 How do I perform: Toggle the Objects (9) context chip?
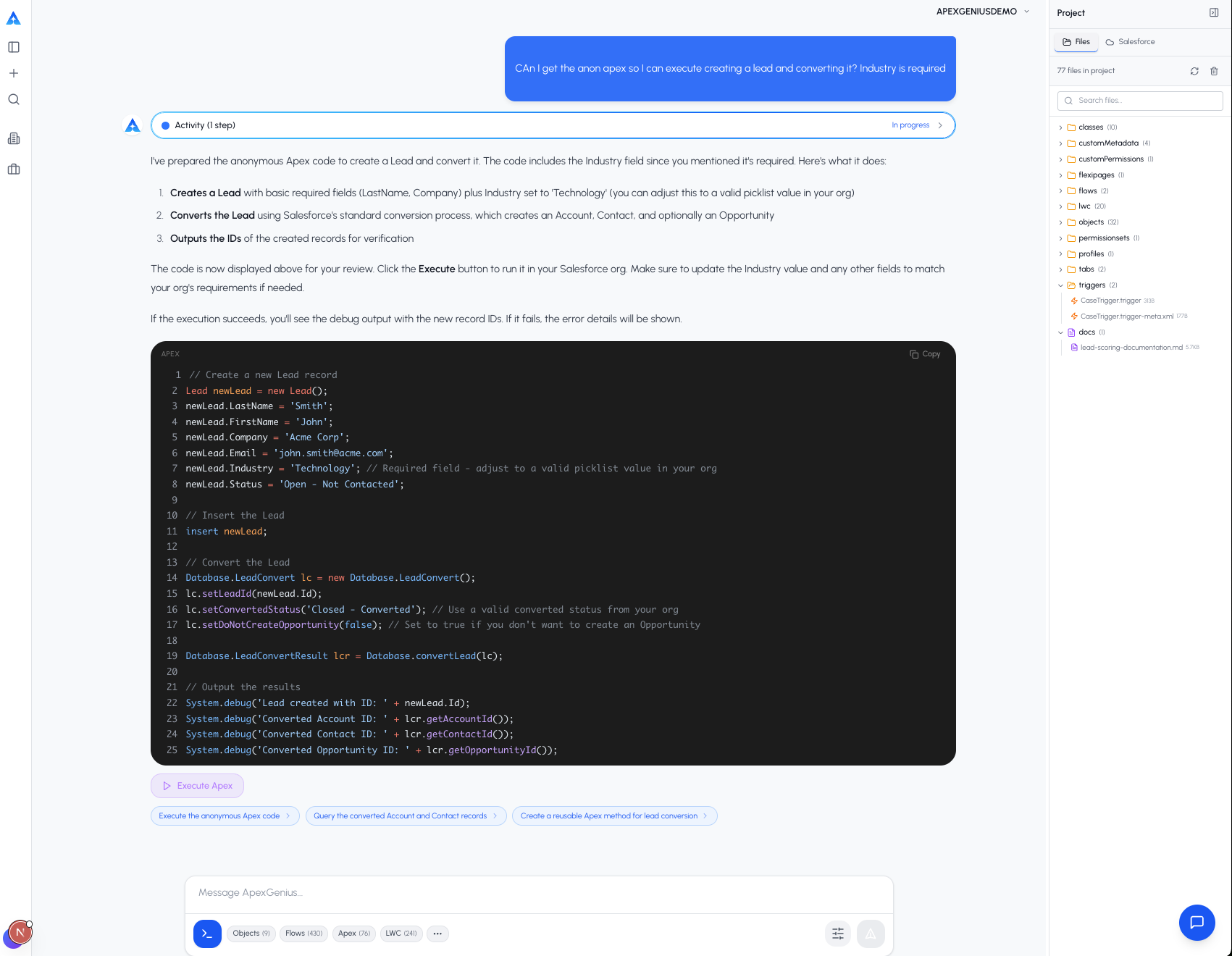pos(251,934)
